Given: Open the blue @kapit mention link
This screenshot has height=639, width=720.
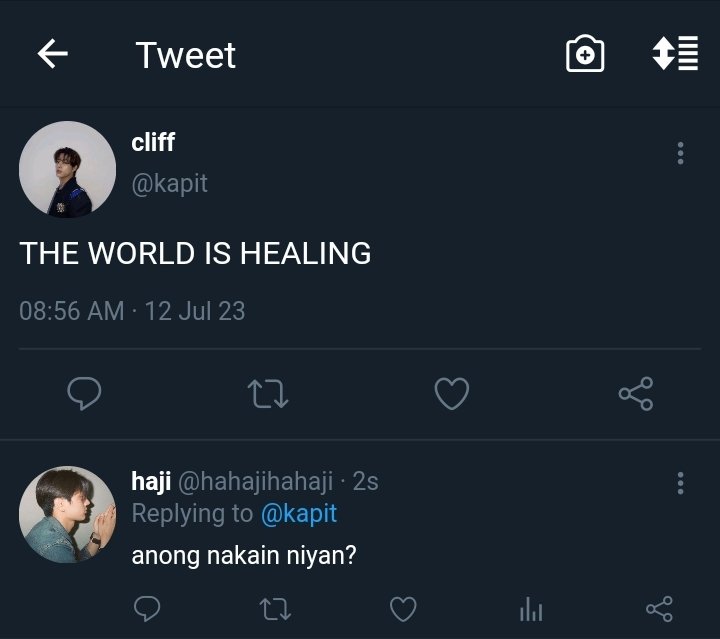Looking at the screenshot, I should (x=299, y=513).
